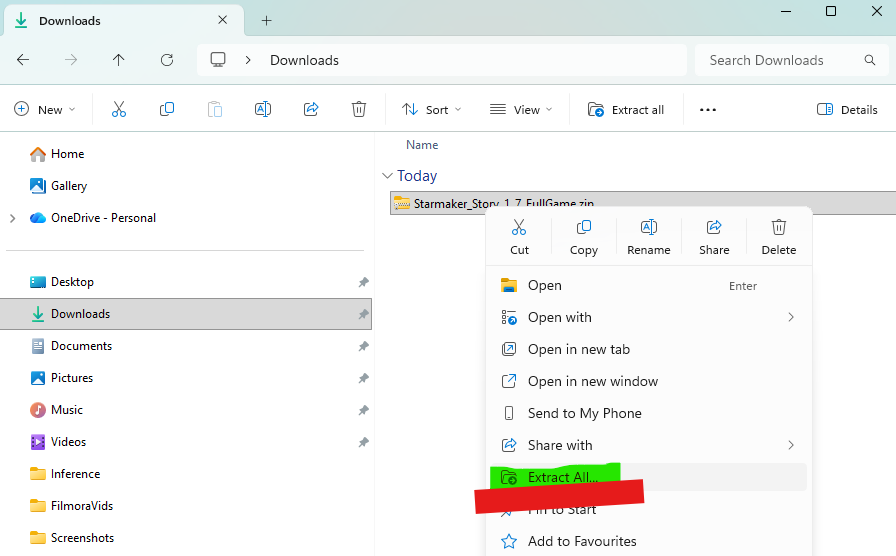The width and height of the screenshot is (896, 556).
Task: Open the View dropdown
Action: click(521, 110)
